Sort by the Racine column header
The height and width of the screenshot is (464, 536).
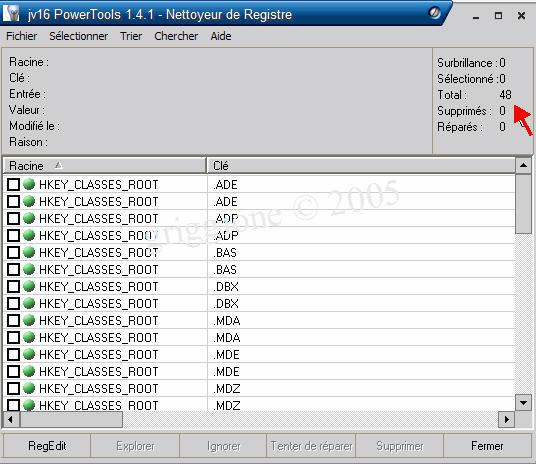coord(104,166)
